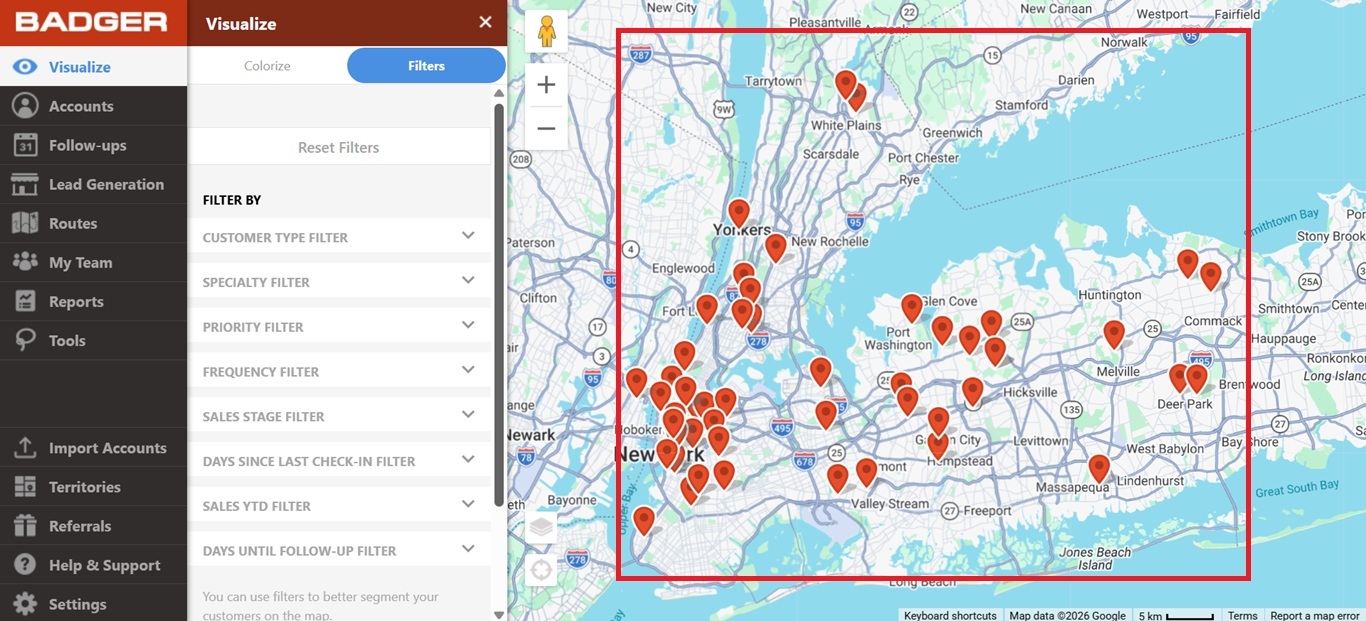Open the Routes menu item

pos(93,223)
